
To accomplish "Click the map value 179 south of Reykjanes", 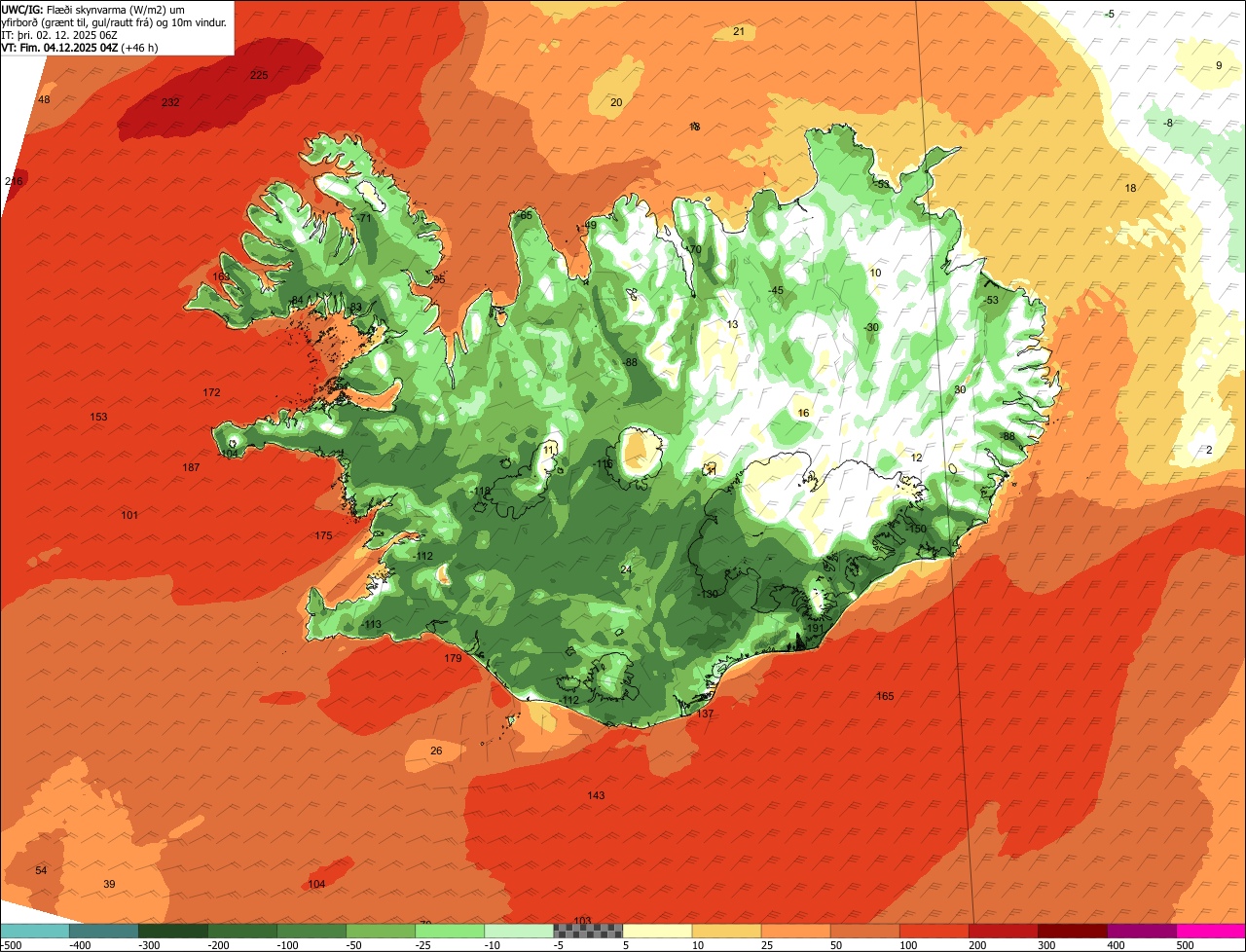I will [x=453, y=658].
